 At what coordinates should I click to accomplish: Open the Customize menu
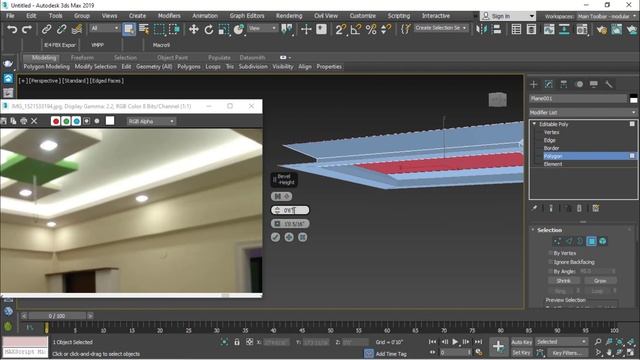(x=362, y=16)
